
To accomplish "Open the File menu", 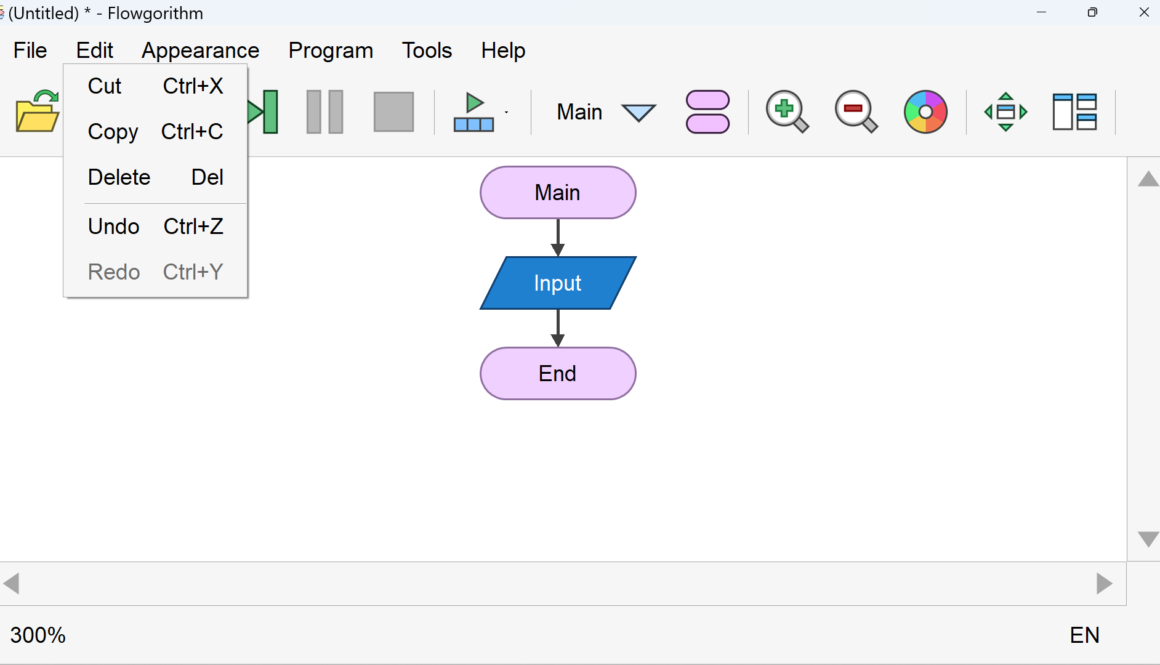I will 30,50.
